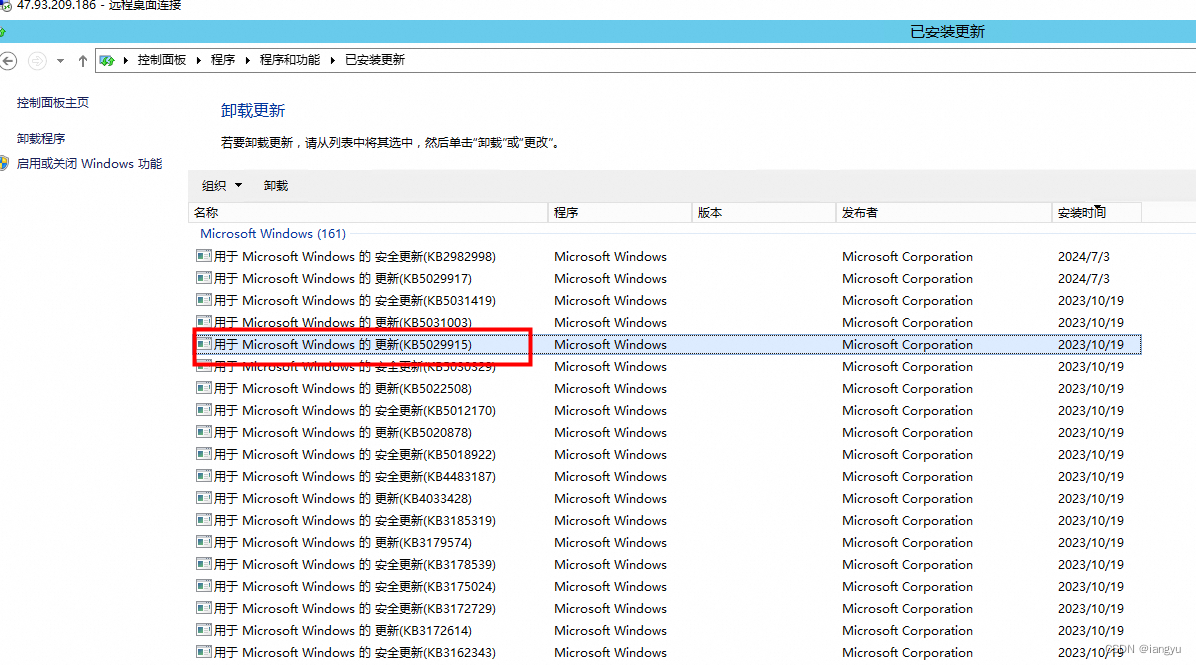Sort by the 安装时间 column header
1196x665 pixels.
click(1097, 212)
